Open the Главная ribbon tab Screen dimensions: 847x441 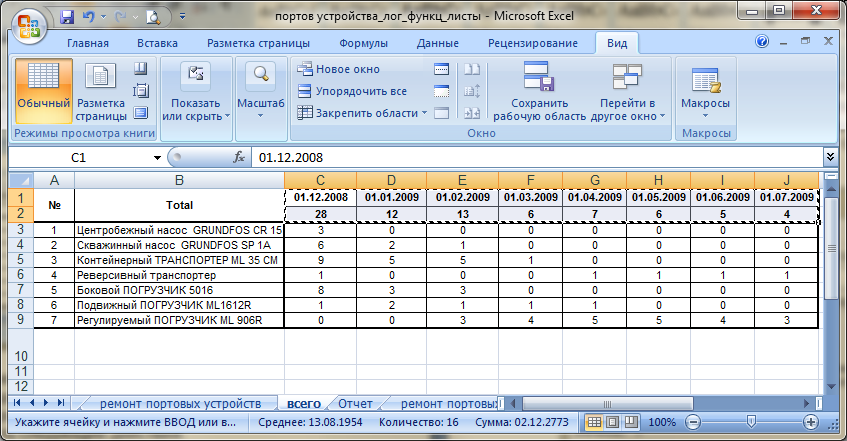point(88,43)
